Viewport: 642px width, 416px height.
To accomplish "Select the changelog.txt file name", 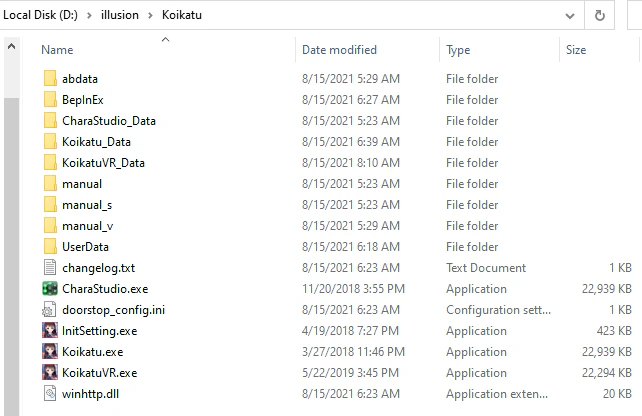I will 98,268.
